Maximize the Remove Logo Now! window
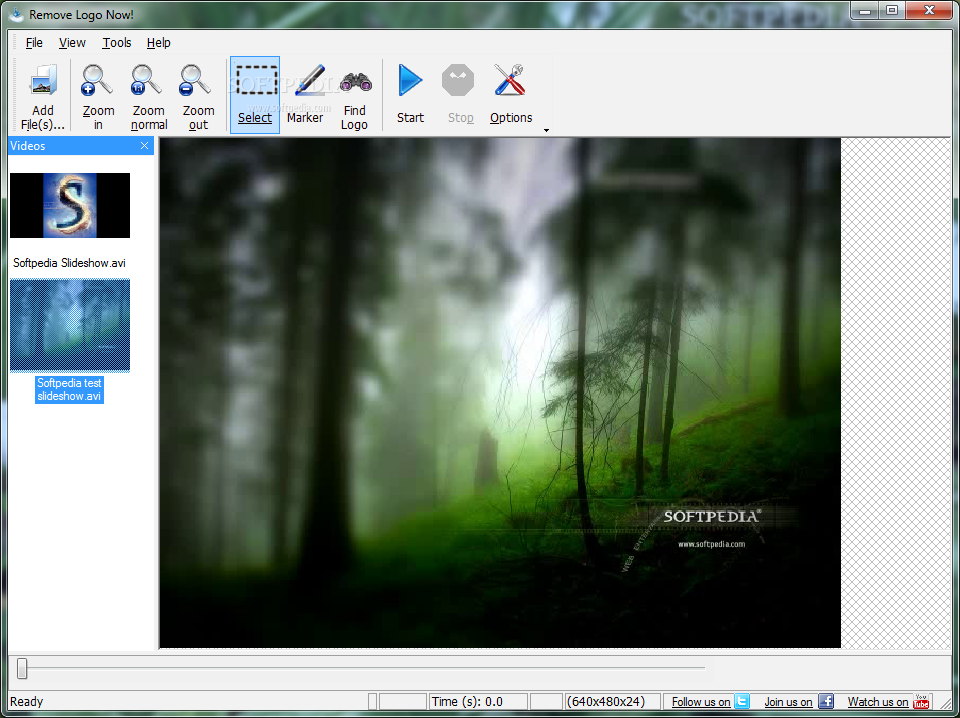 [x=892, y=10]
